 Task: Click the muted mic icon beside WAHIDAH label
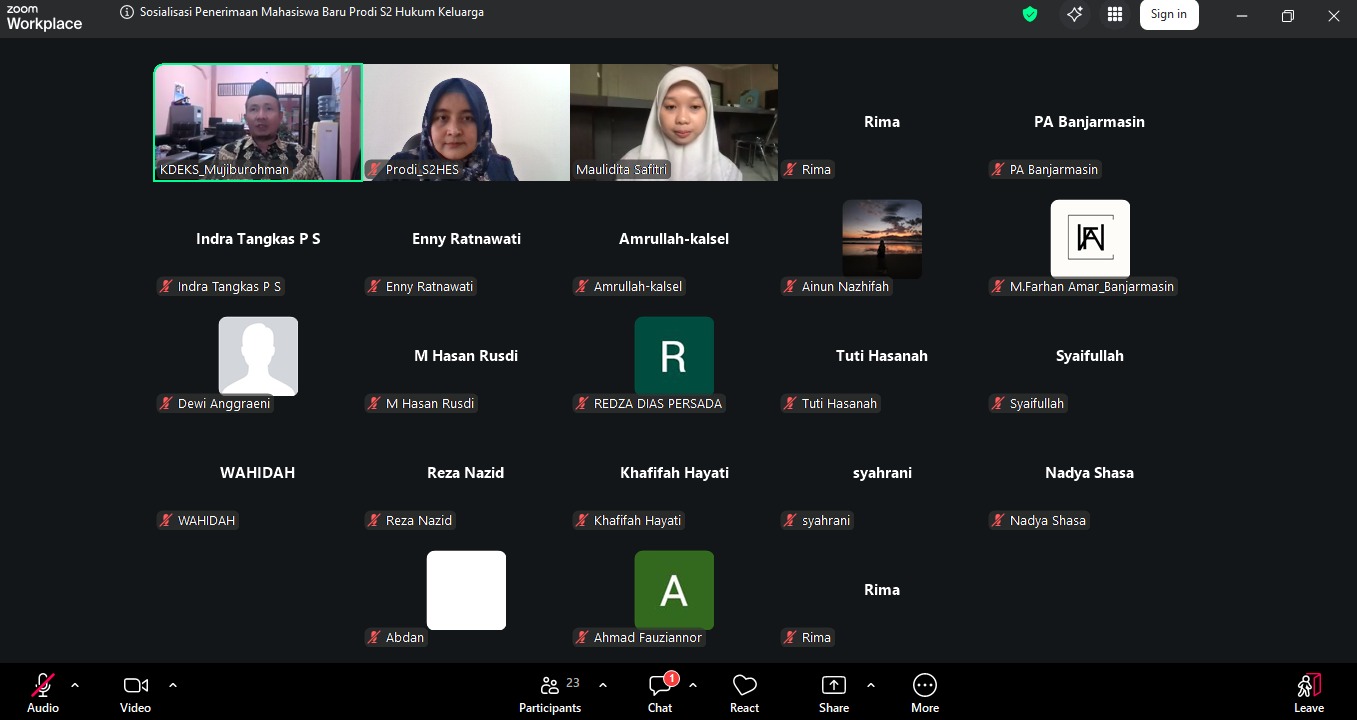(x=166, y=521)
